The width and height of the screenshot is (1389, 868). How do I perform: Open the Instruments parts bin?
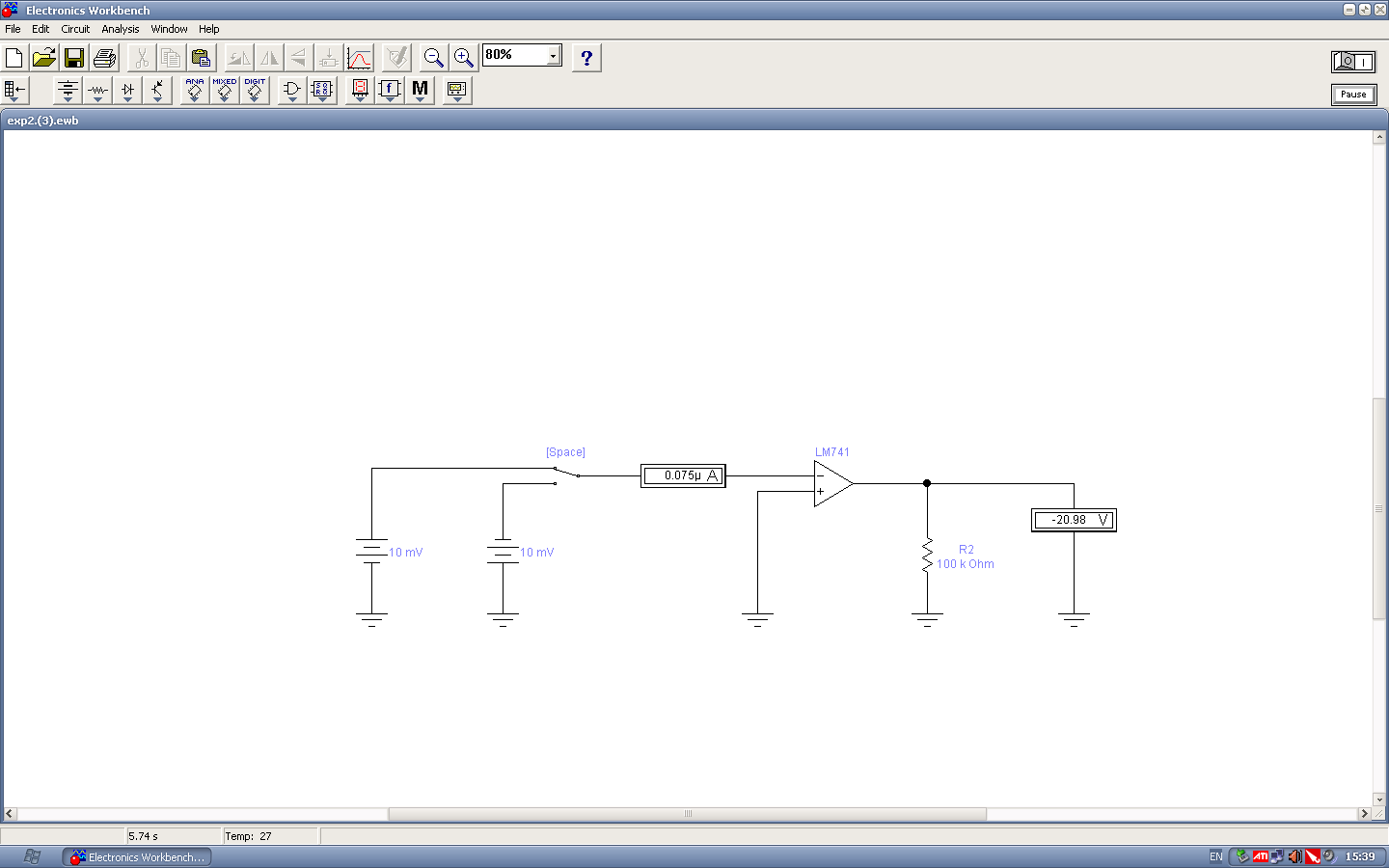[457, 91]
